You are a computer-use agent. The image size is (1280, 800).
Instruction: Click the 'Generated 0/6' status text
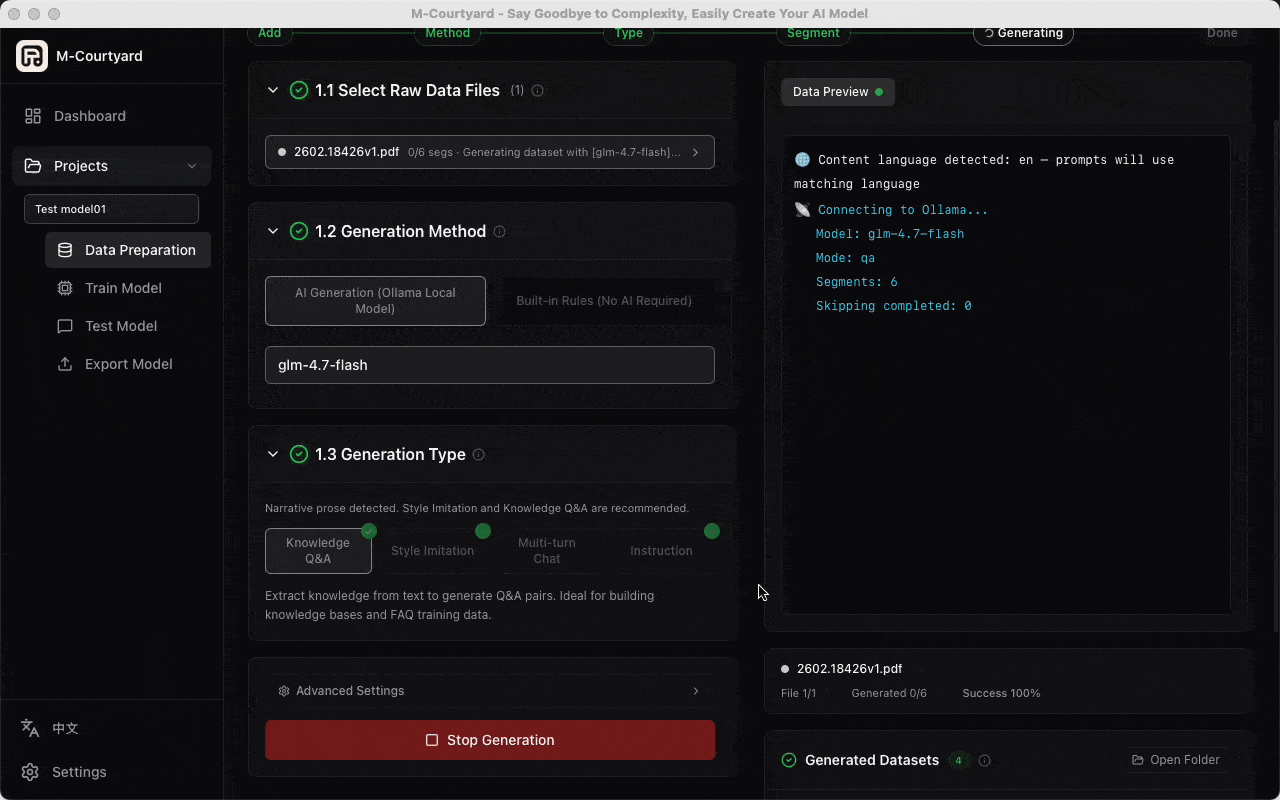(889, 693)
